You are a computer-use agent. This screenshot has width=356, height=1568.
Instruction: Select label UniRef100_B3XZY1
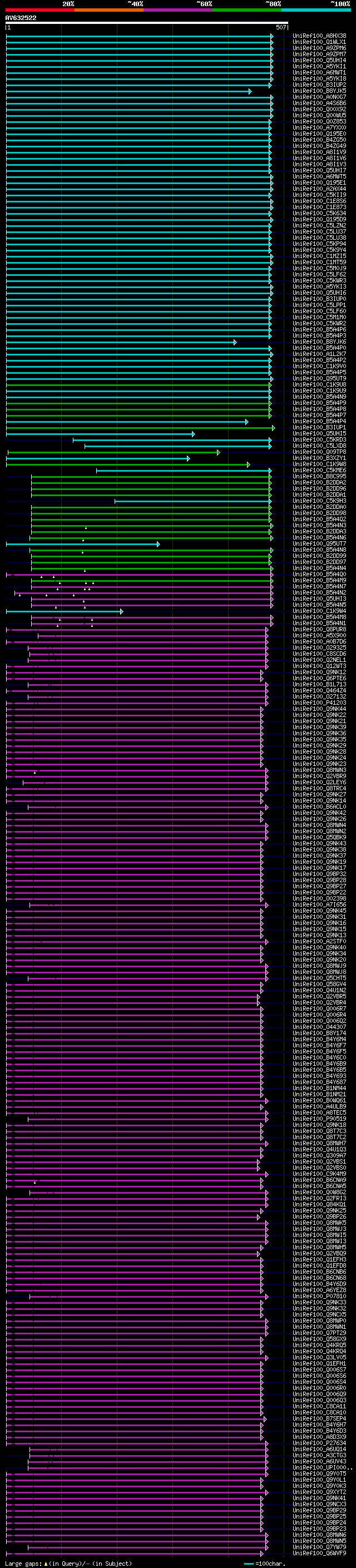pyautogui.click(x=319, y=458)
